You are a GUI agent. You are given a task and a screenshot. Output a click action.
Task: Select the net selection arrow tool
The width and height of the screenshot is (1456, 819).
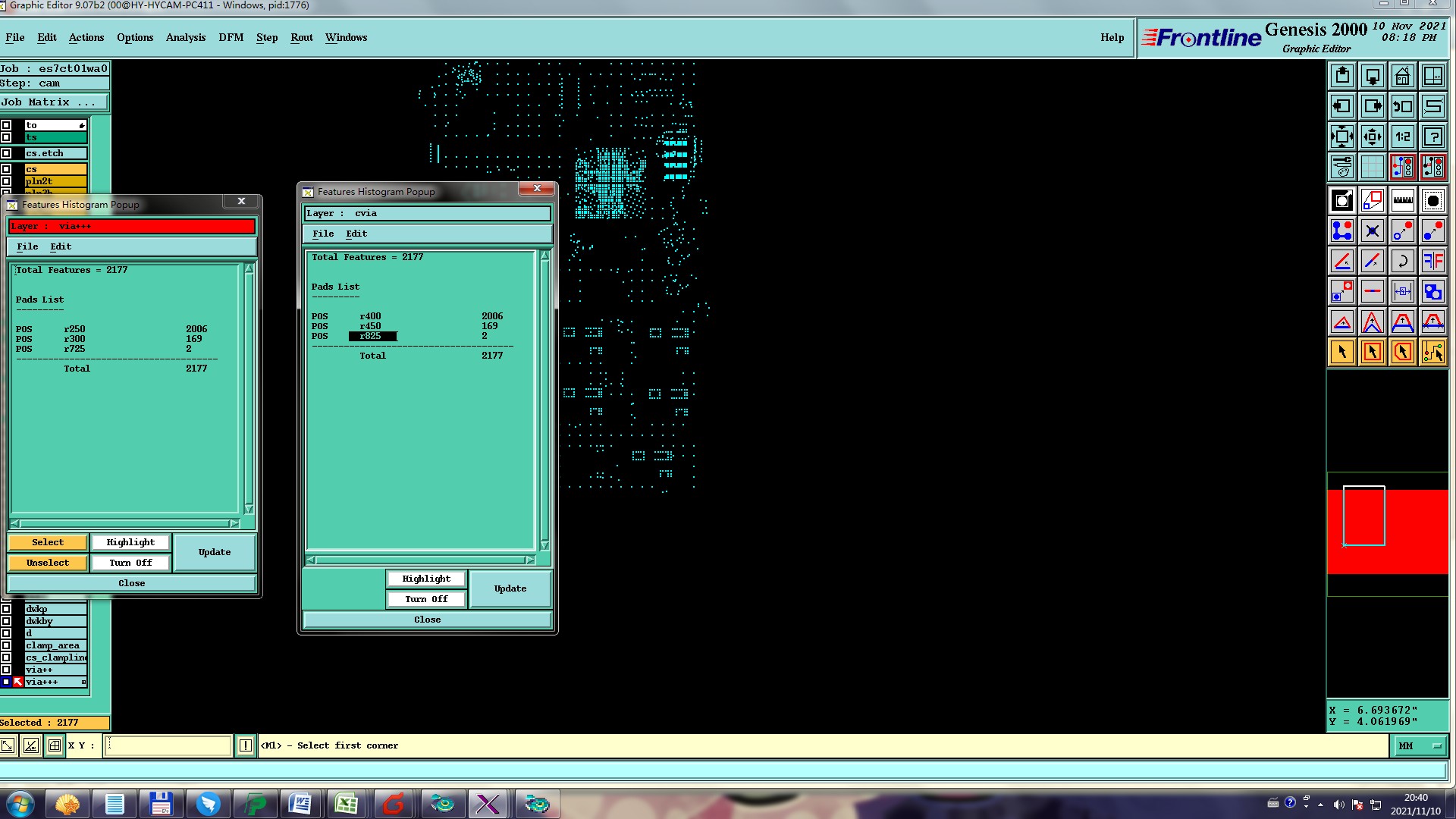pos(1432,352)
